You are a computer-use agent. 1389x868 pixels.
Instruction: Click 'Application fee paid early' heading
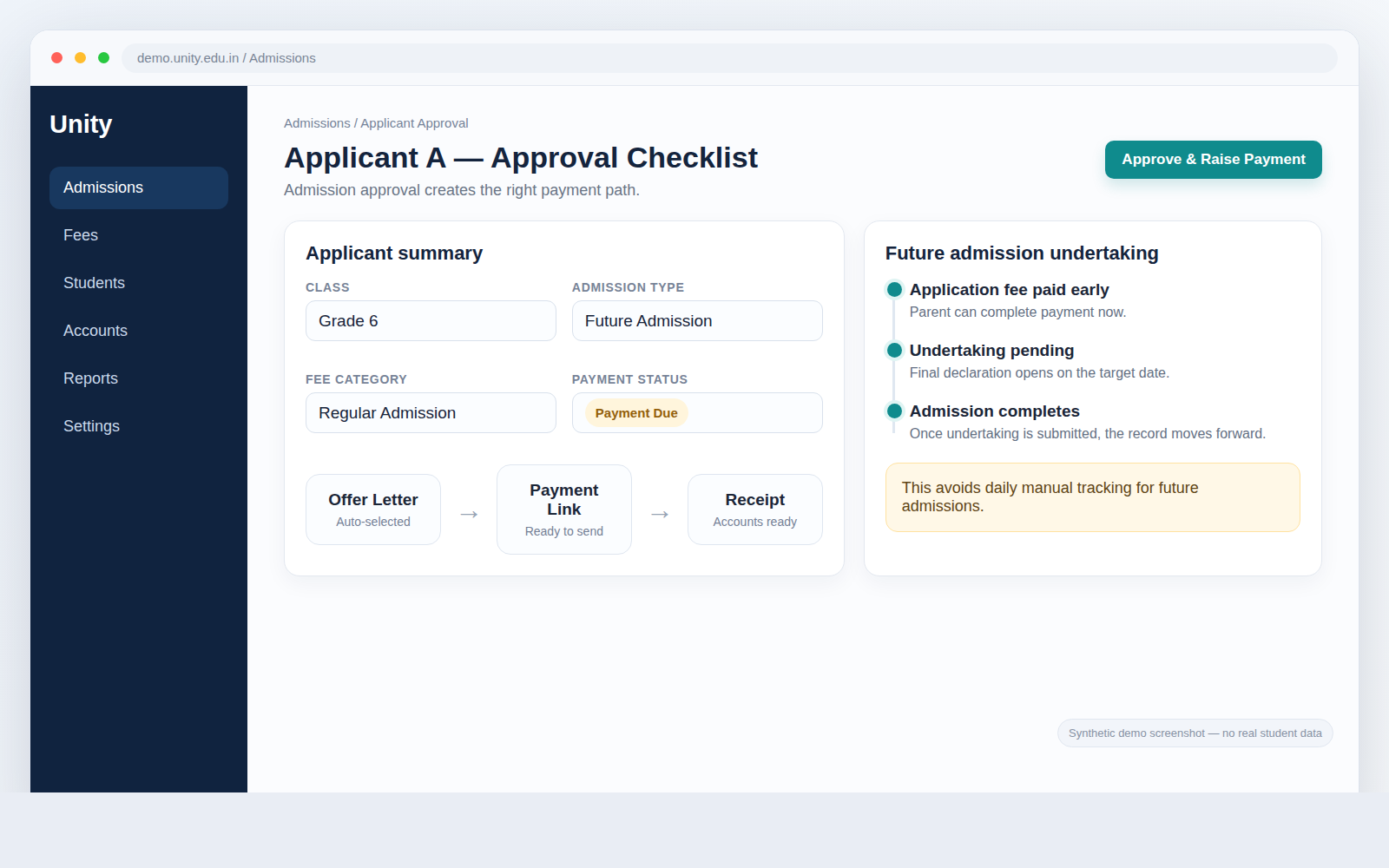point(1009,290)
